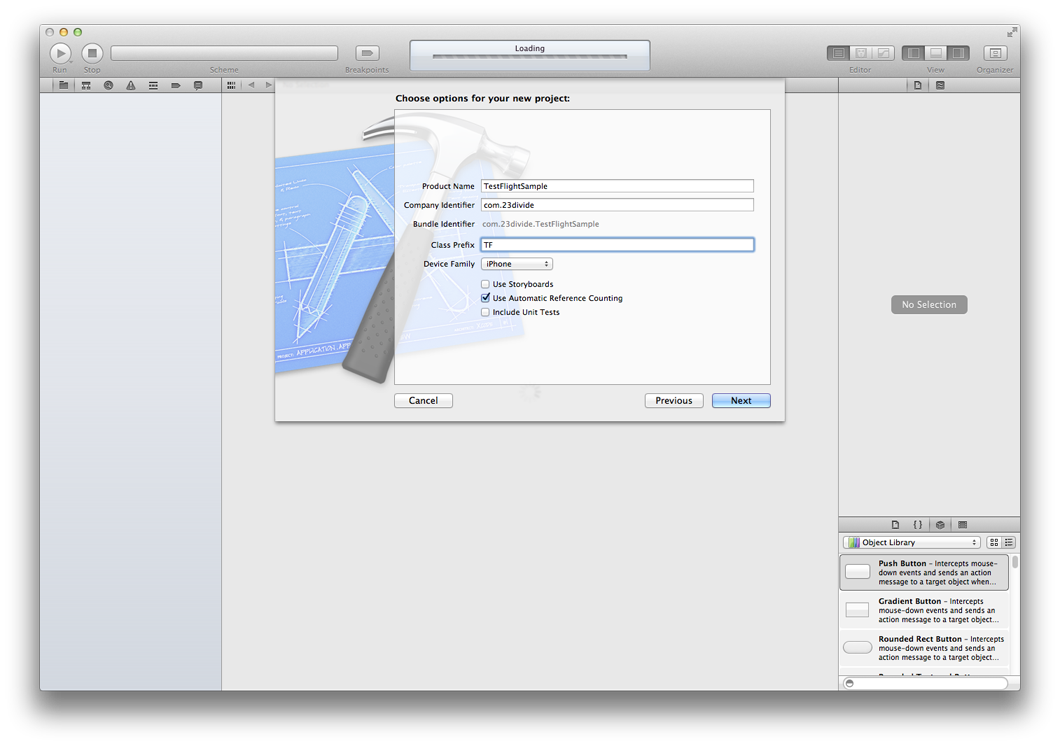
Task: Enable the Include Unit Tests checkbox
Action: [x=485, y=312]
